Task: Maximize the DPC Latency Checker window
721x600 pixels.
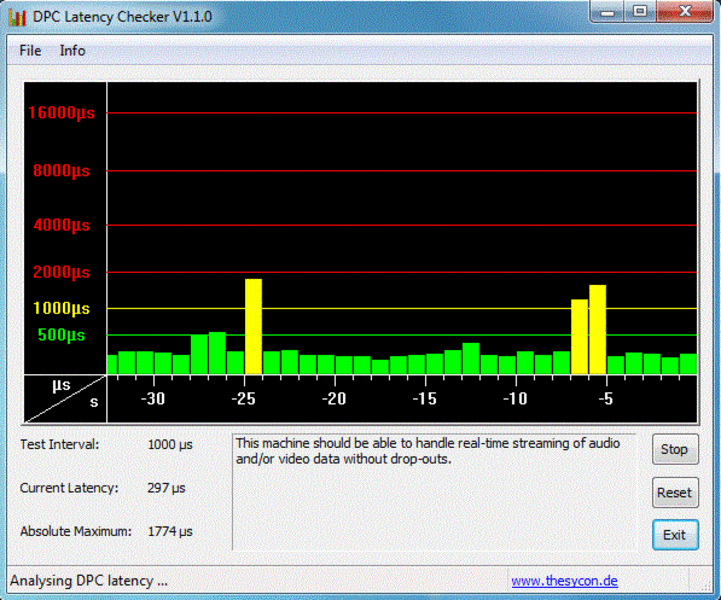Action: [x=640, y=11]
